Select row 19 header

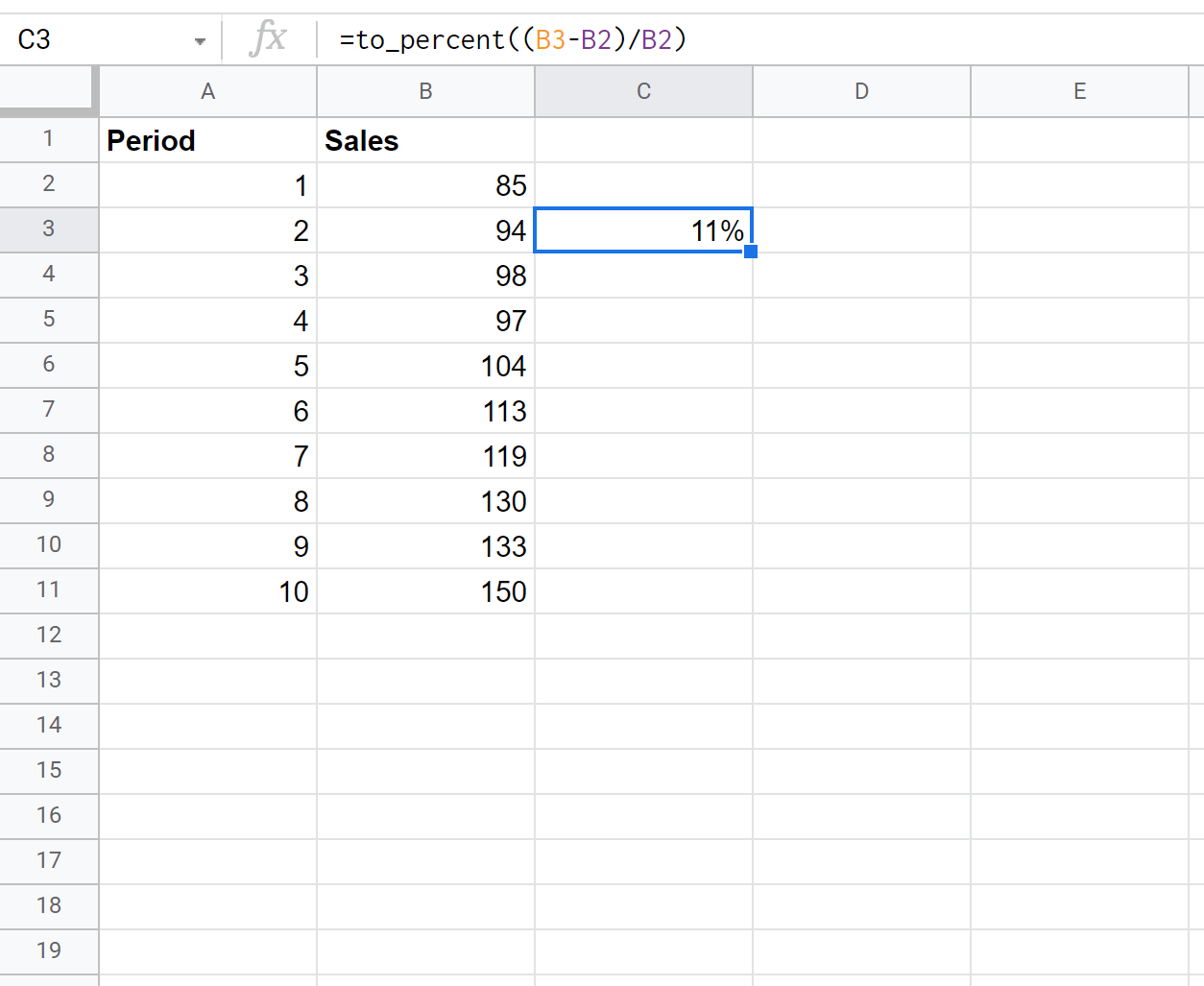[48, 950]
